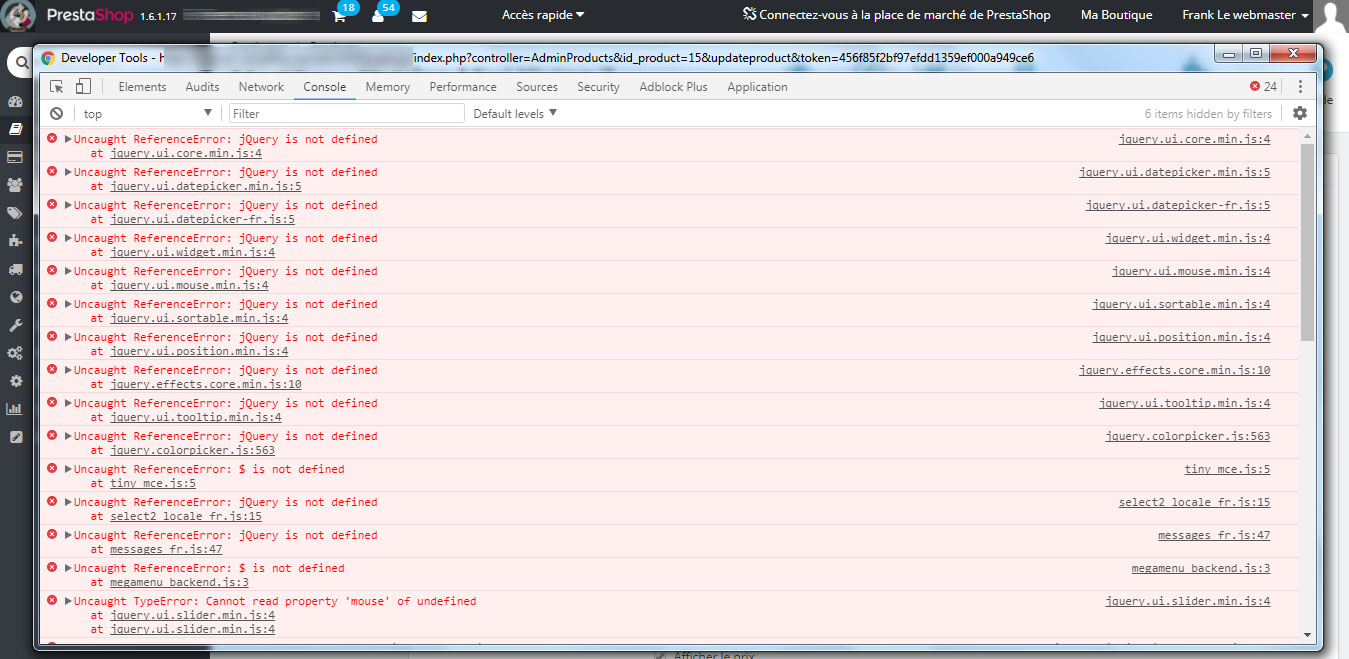1349x659 pixels.
Task: Open the Localization globe sidebar icon
Action: 15,297
